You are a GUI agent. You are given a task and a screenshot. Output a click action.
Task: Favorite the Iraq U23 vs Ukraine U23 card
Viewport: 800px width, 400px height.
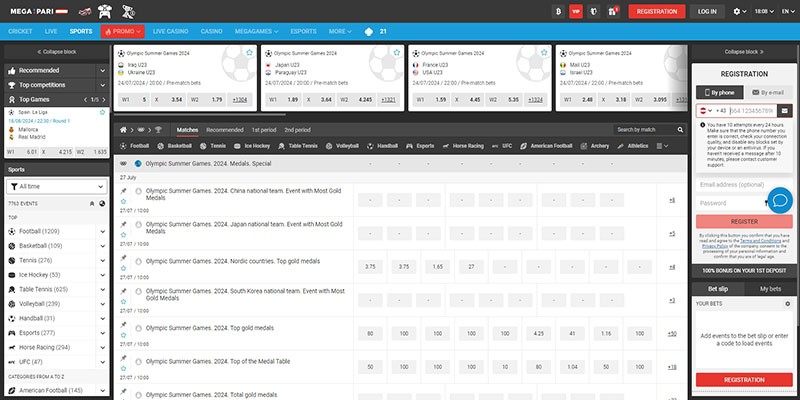point(249,53)
